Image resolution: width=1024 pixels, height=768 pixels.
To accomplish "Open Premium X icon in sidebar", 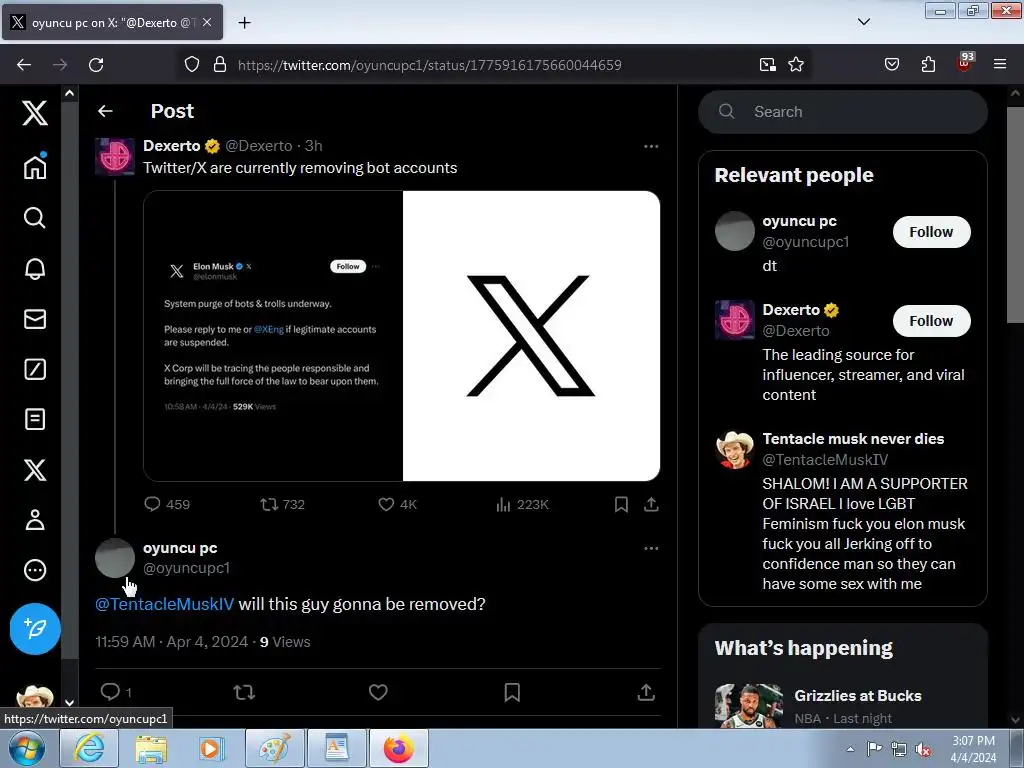I will (x=35, y=470).
